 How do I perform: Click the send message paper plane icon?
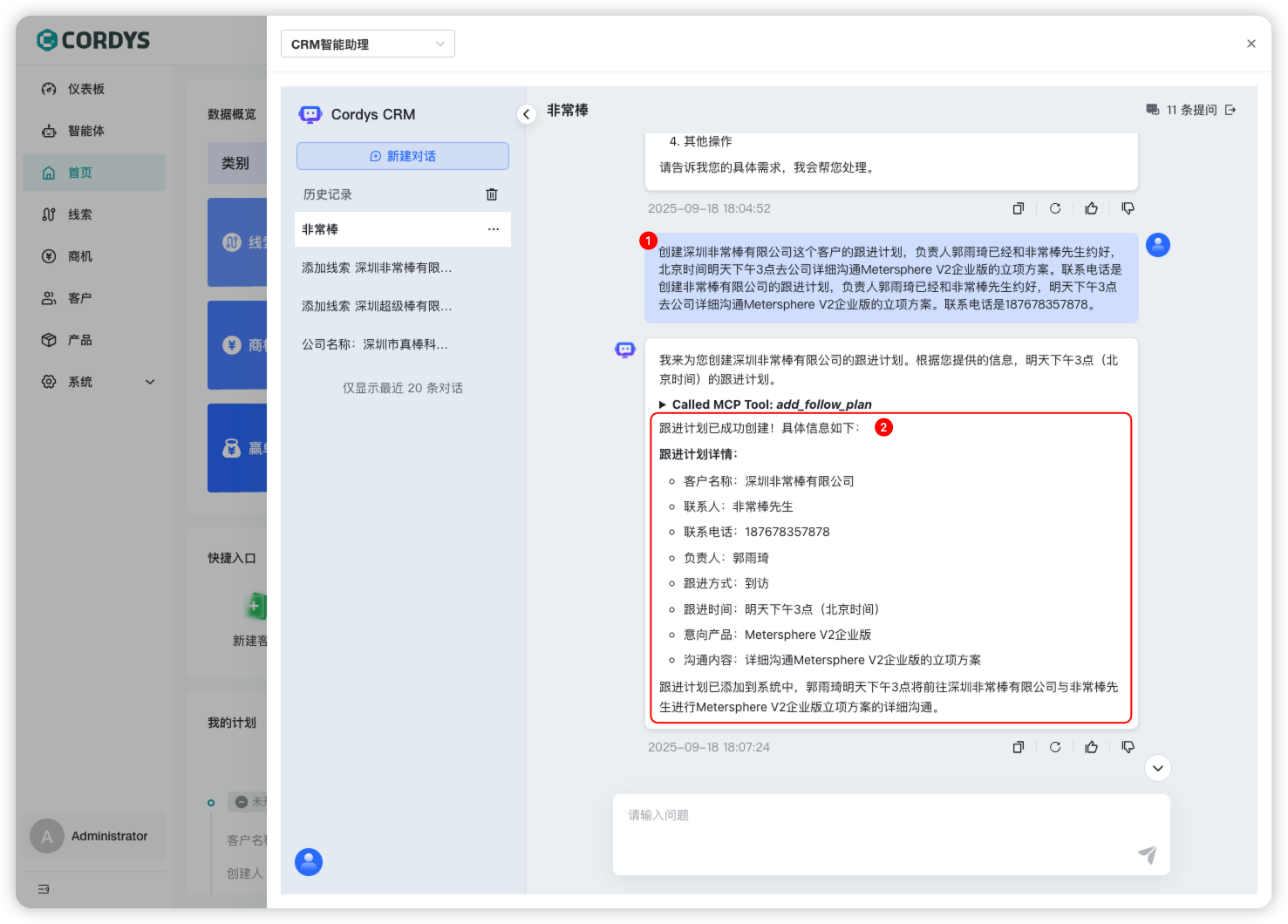click(x=1148, y=854)
